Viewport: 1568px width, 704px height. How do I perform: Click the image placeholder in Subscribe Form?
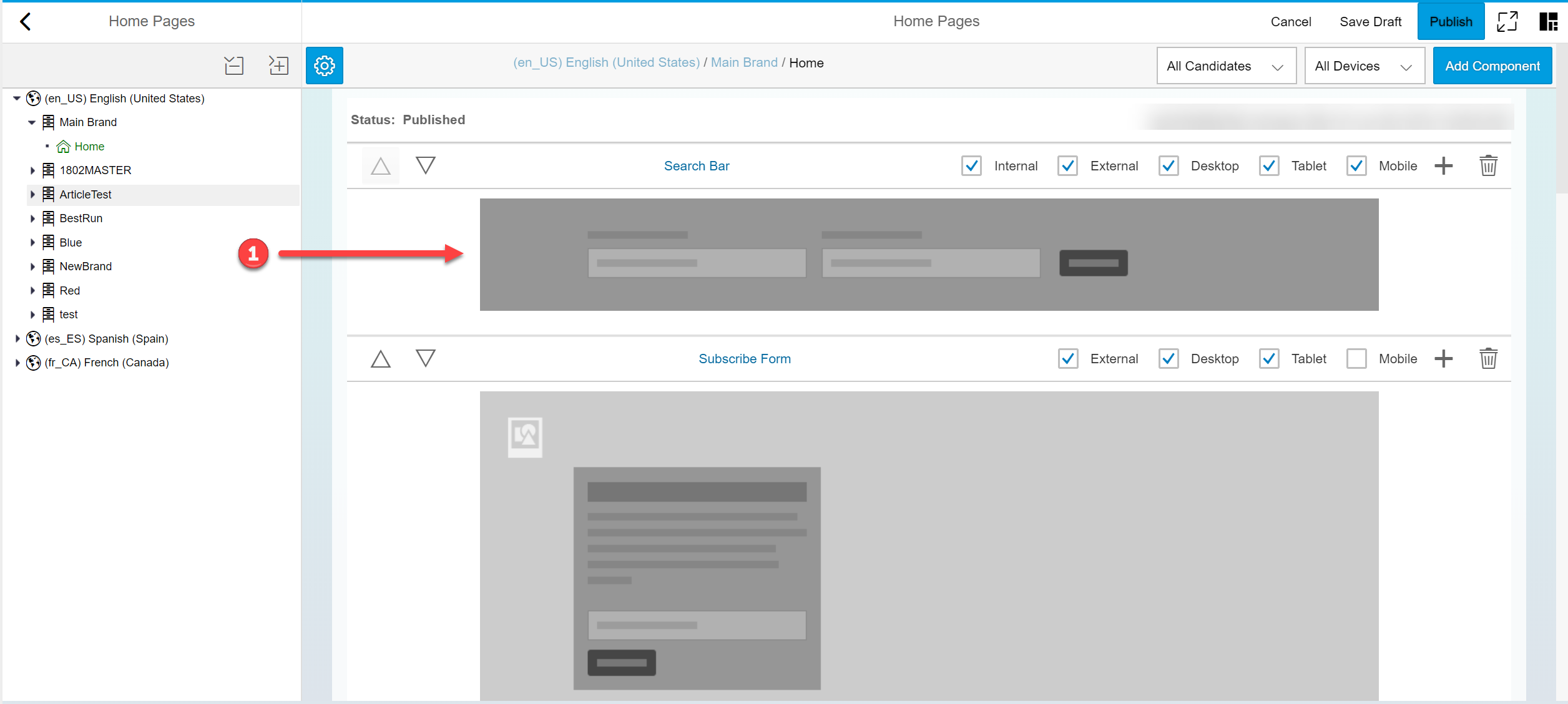tap(525, 438)
